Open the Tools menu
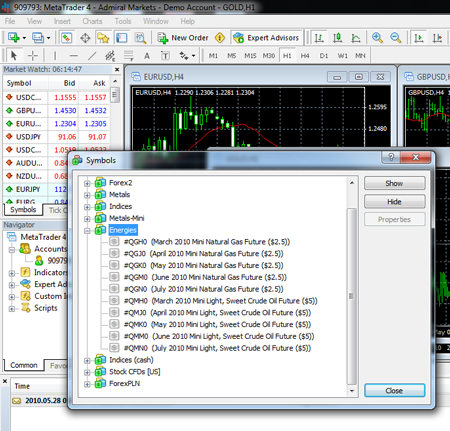Screen dimensions: 450x431 123,21
